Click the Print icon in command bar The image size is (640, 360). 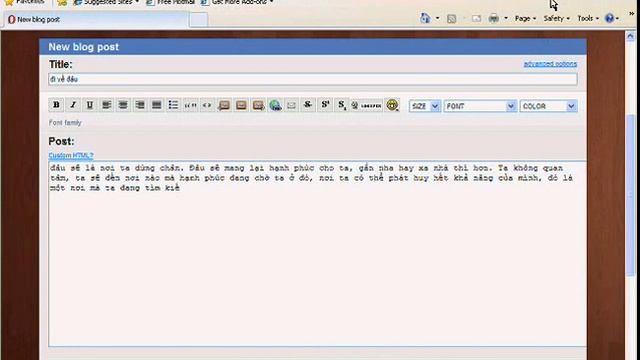click(494, 18)
